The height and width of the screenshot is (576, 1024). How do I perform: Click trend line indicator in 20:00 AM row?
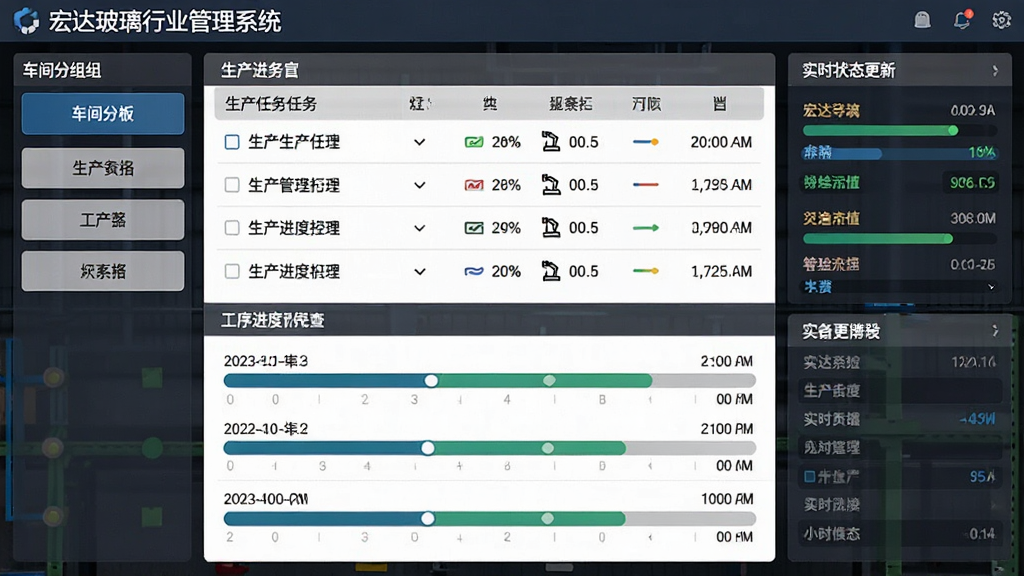coord(645,142)
